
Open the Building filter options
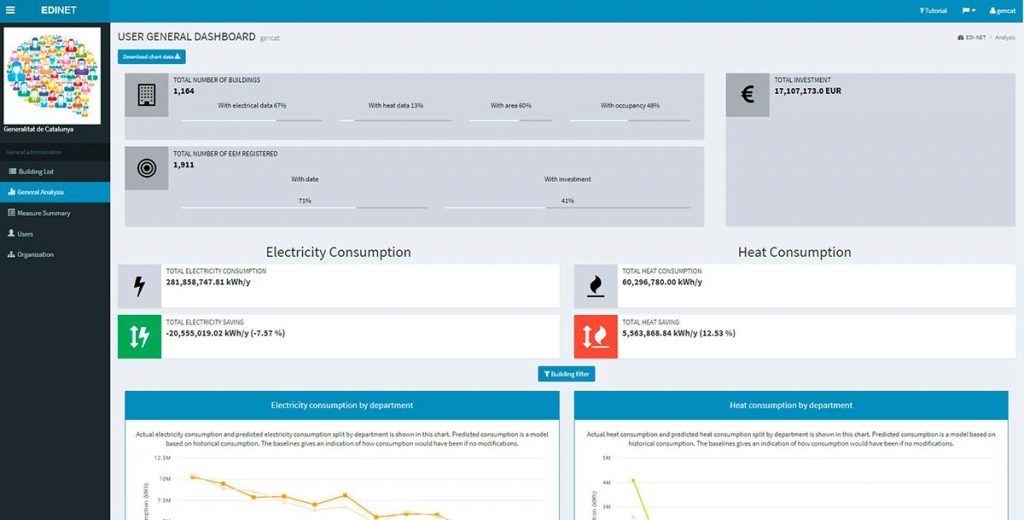[567, 374]
